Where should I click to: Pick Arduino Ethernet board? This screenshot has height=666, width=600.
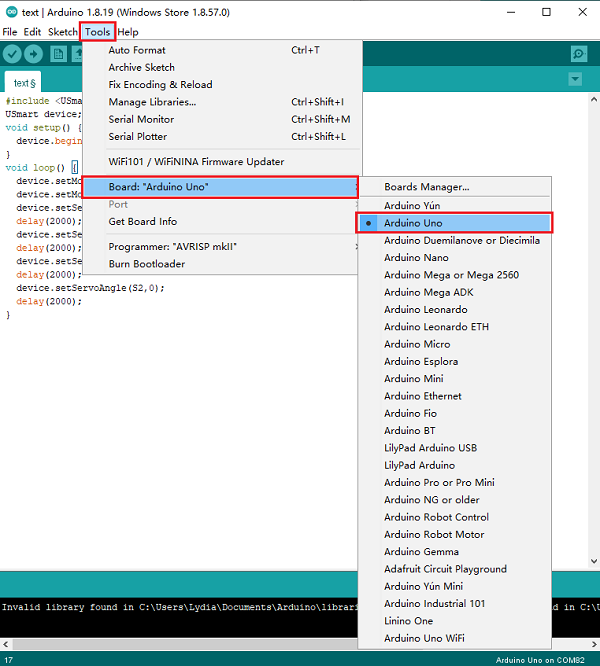[x=454, y=396]
